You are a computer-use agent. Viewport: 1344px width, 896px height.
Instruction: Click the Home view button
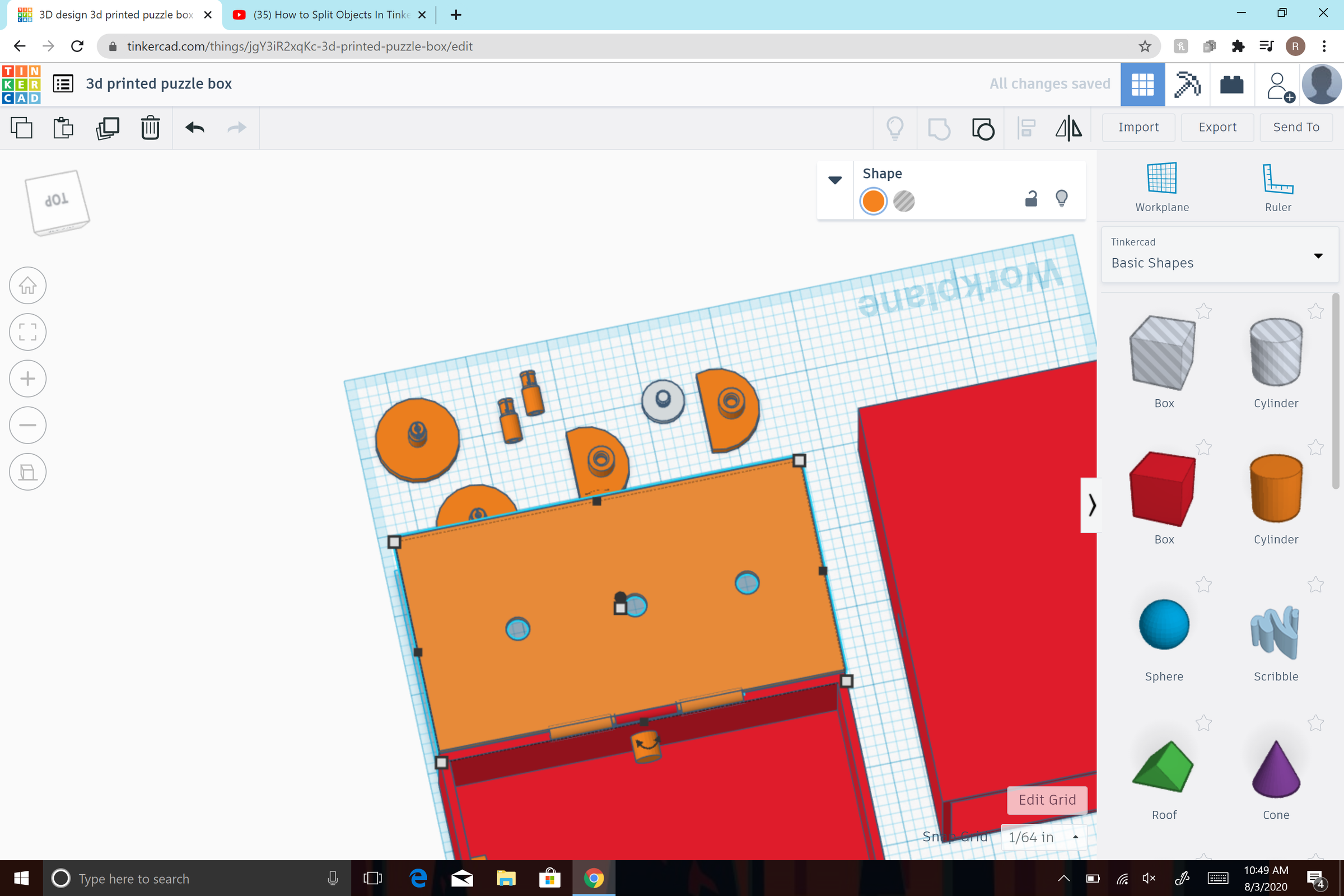point(27,285)
